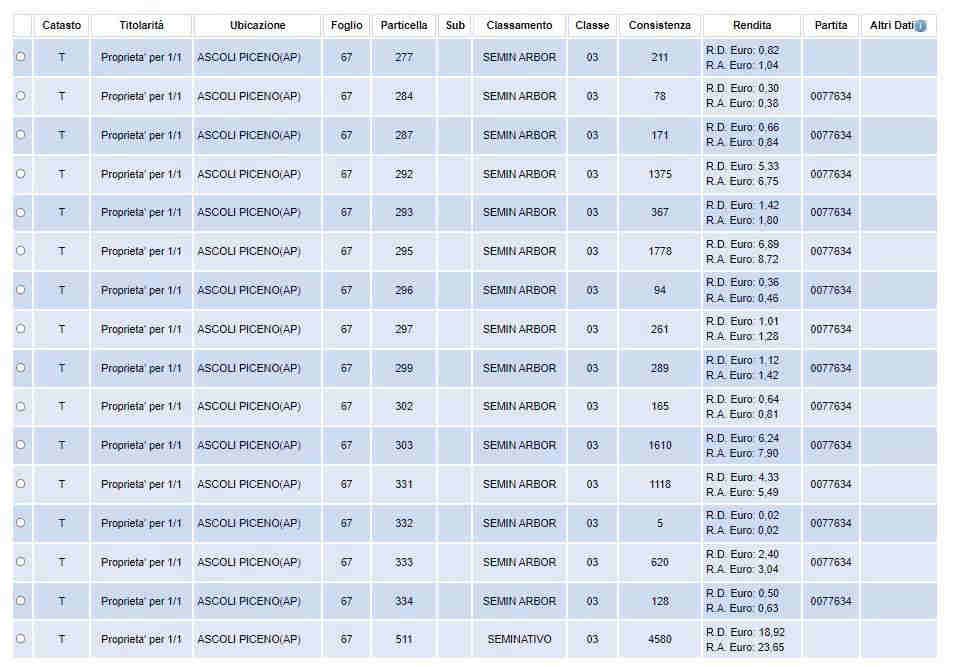The height and width of the screenshot is (666, 959).
Task: Select the radio button for Particella 299
Action: click(x=21, y=368)
